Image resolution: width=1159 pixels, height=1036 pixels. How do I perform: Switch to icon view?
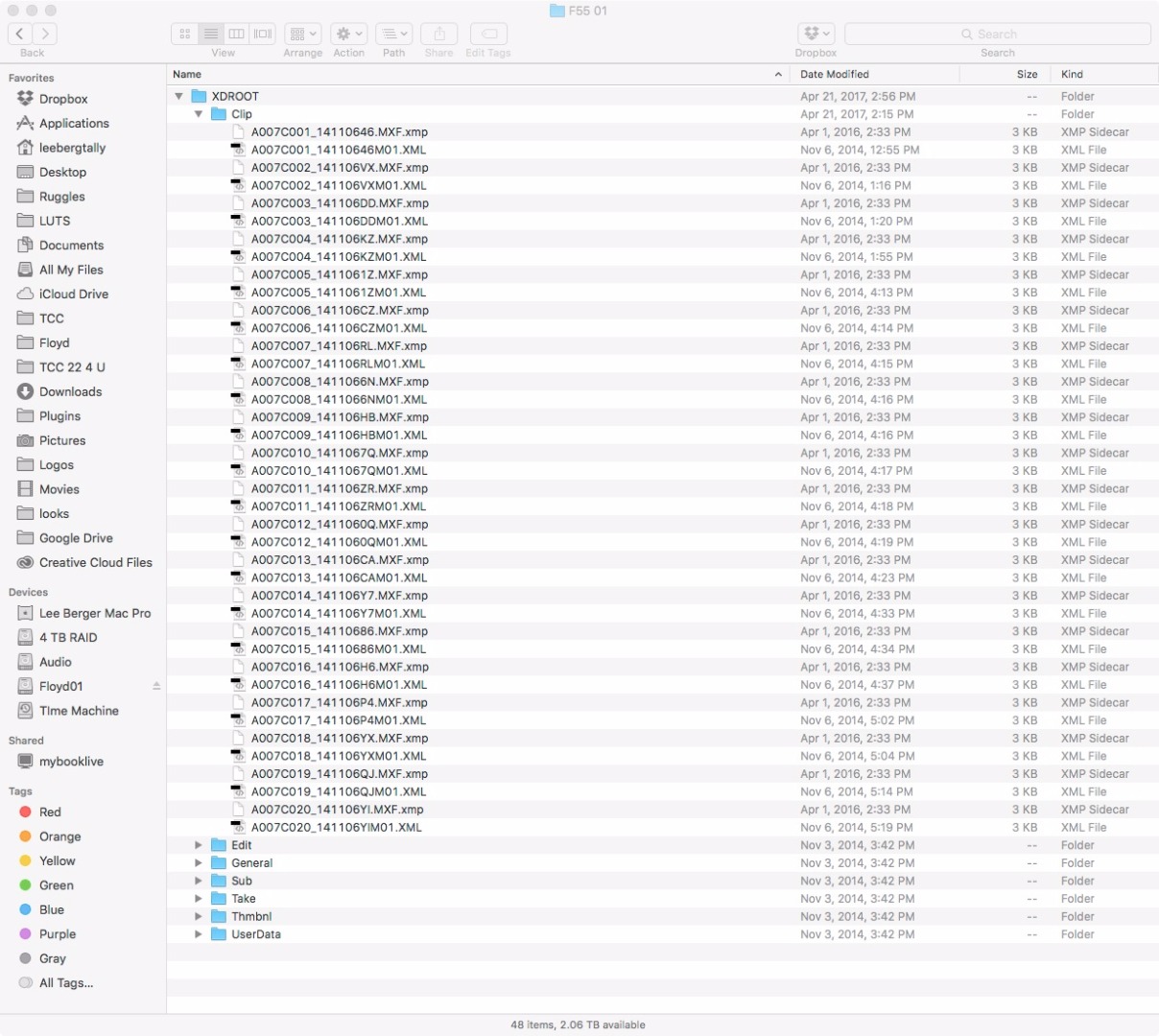tap(185, 34)
